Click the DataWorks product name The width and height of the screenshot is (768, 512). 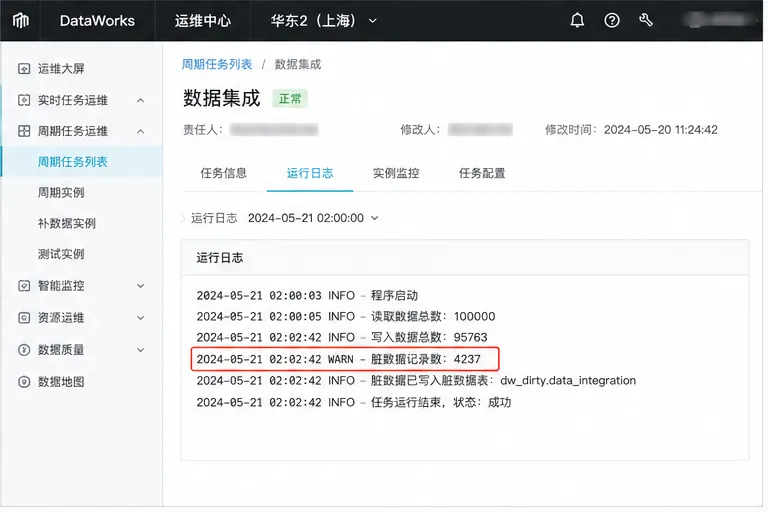point(97,21)
